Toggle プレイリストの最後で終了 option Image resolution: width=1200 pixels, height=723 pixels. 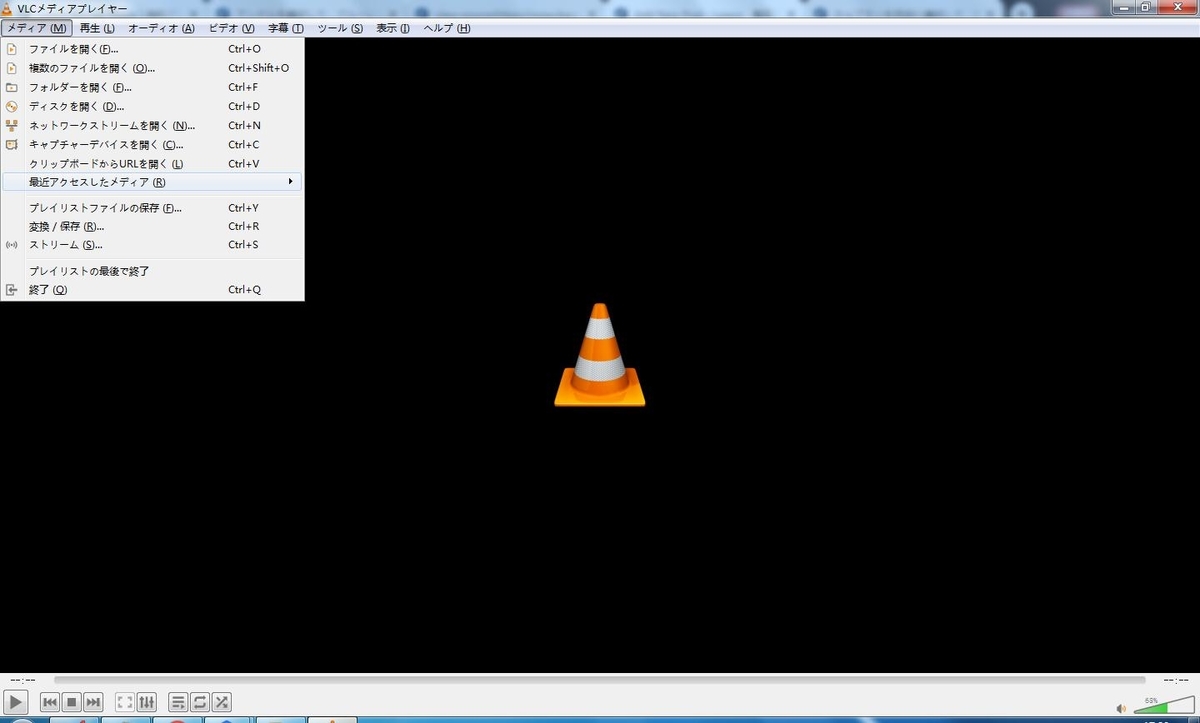pos(152,271)
